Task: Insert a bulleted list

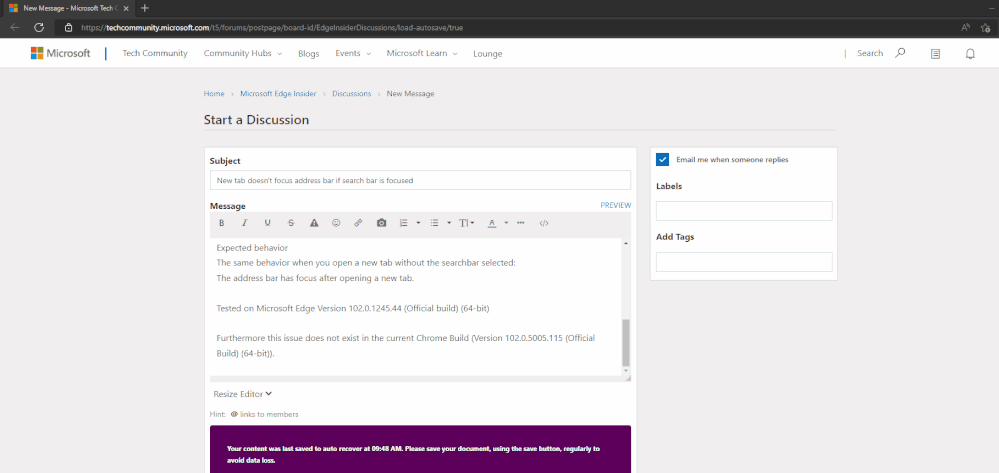Action: point(435,223)
